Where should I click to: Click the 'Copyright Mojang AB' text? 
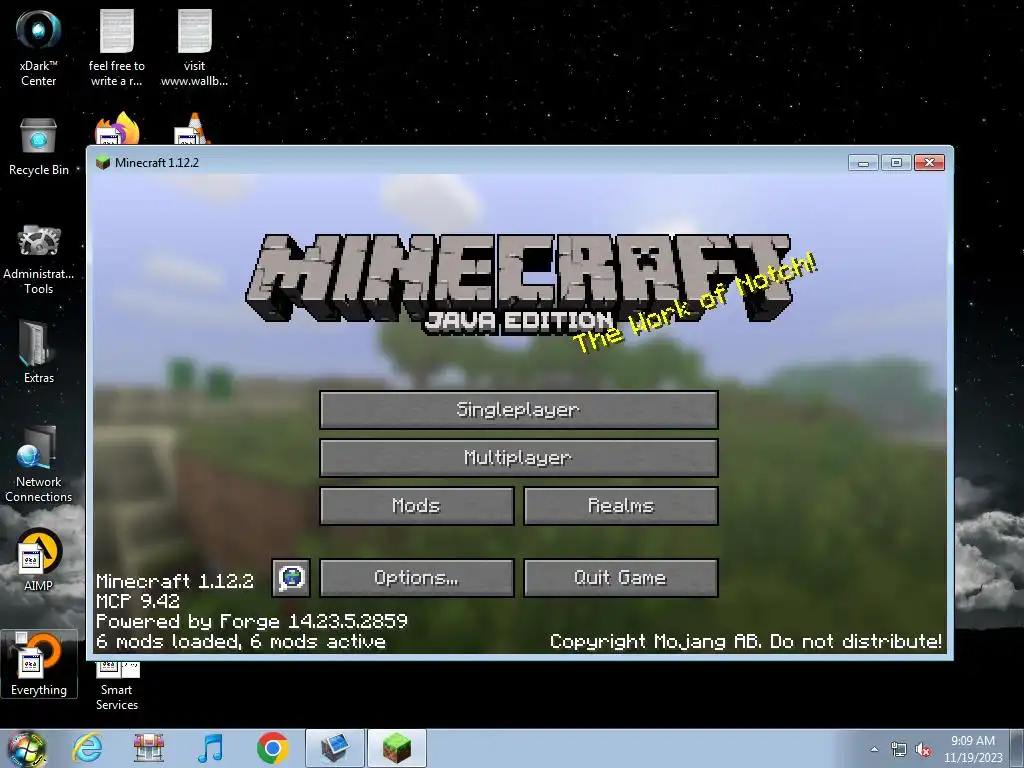(x=746, y=641)
